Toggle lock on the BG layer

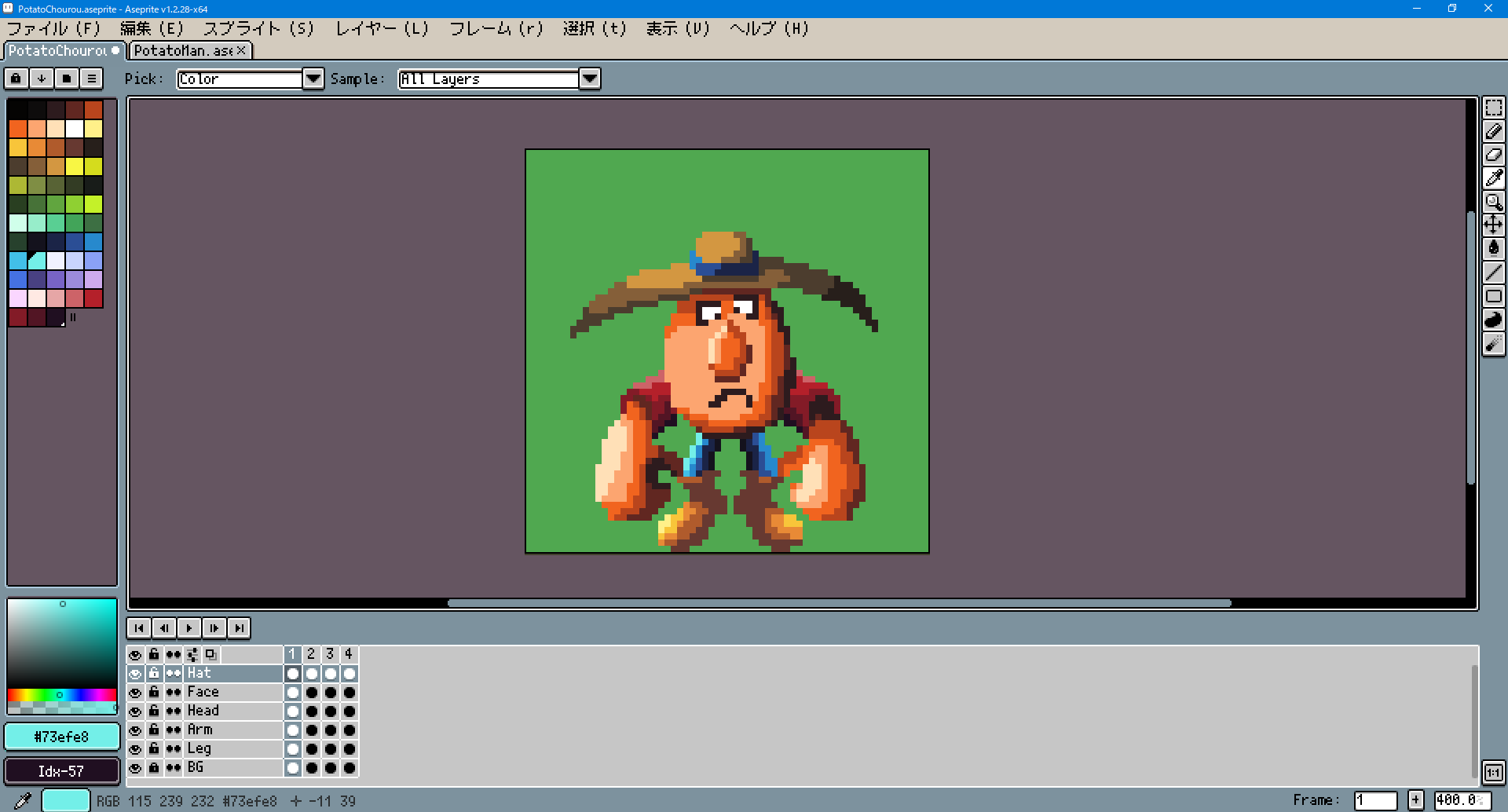click(154, 768)
